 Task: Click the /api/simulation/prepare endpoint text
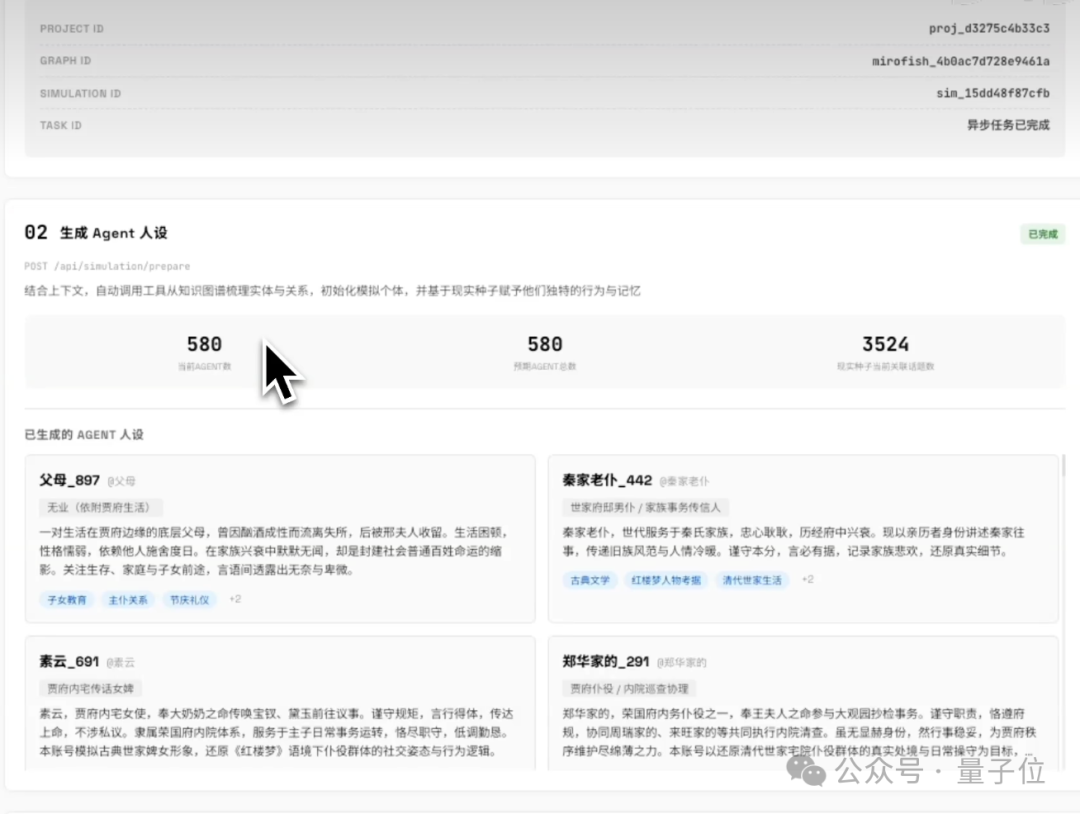(x=123, y=266)
